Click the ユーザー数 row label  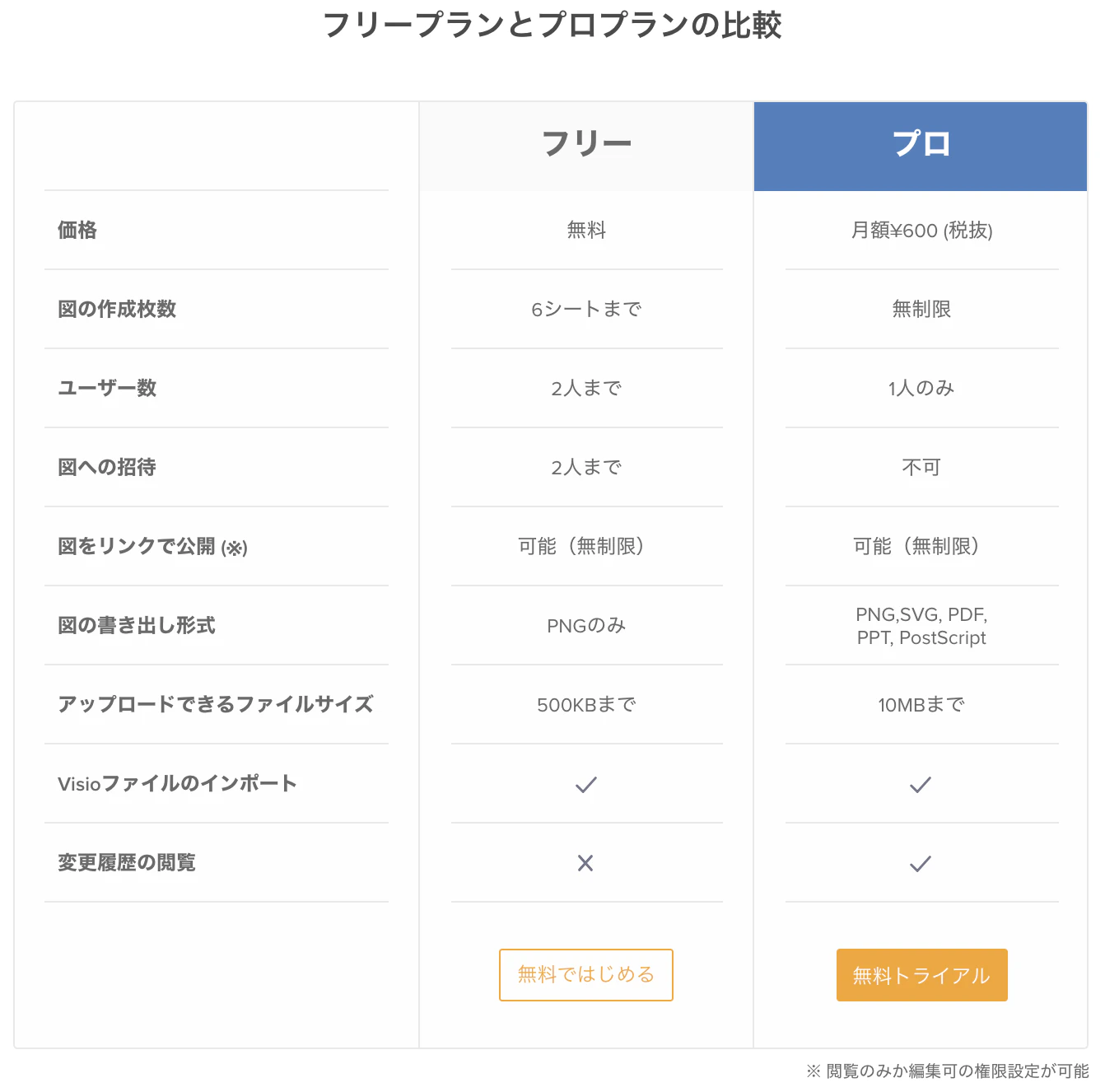(x=106, y=388)
